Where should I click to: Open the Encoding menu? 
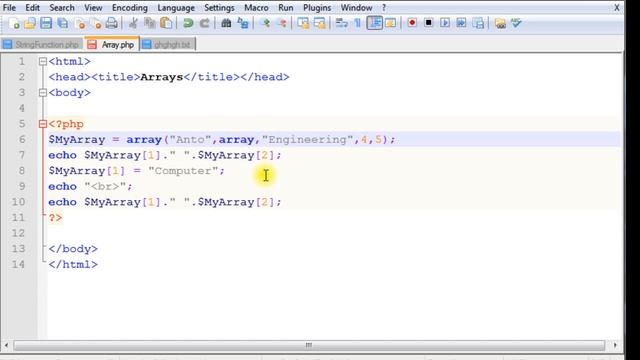pos(130,8)
